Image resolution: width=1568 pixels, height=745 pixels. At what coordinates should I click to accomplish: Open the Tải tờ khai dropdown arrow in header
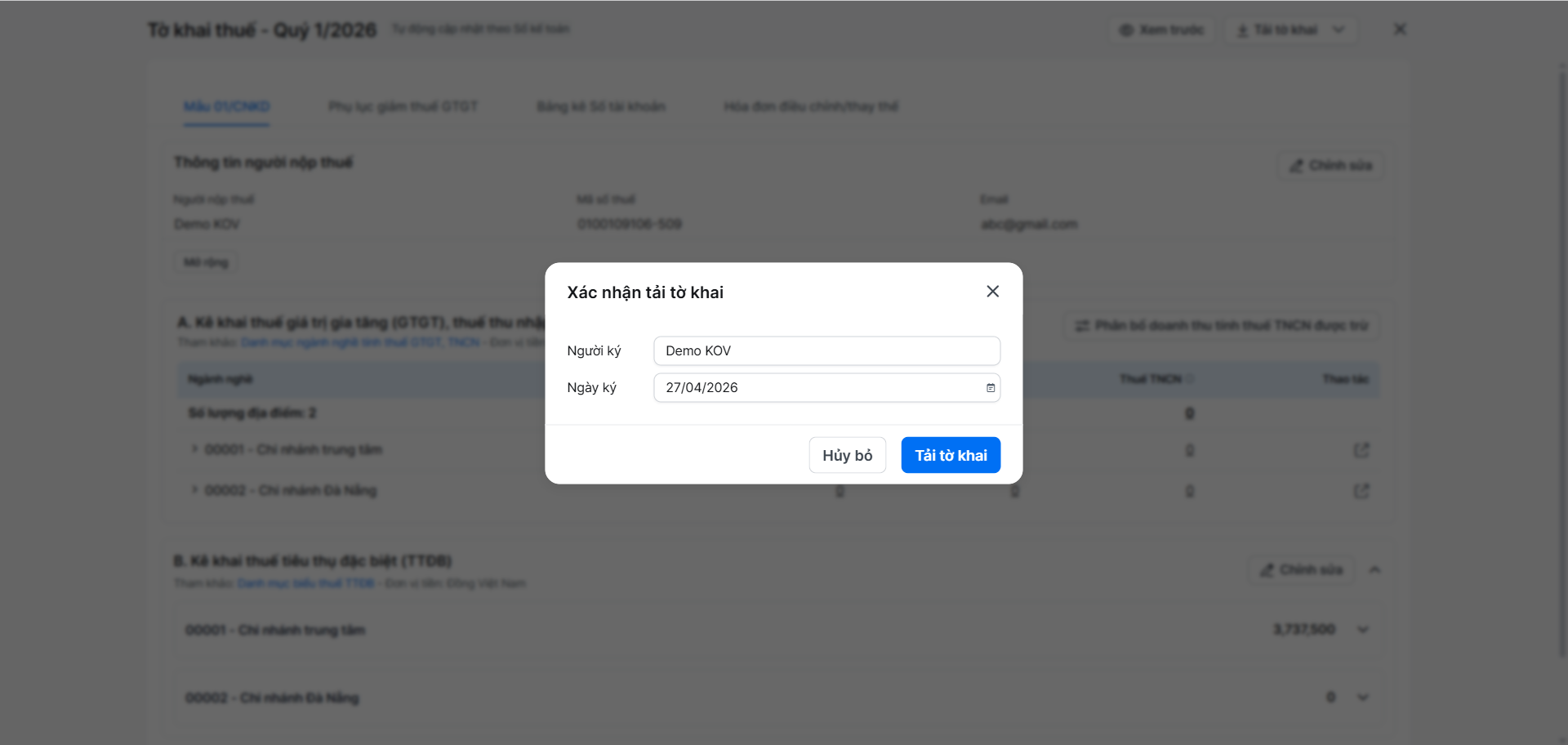tap(1339, 30)
